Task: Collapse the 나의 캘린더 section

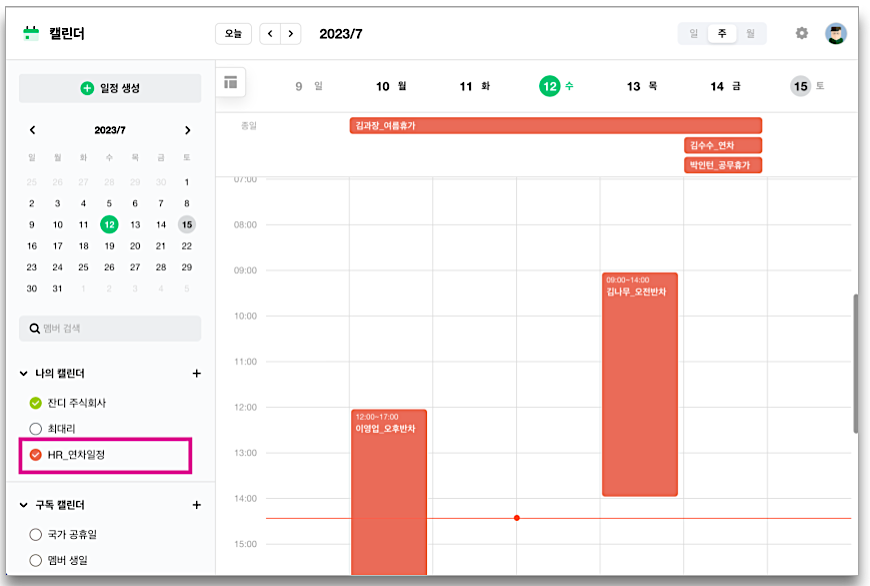Action: (x=24, y=374)
